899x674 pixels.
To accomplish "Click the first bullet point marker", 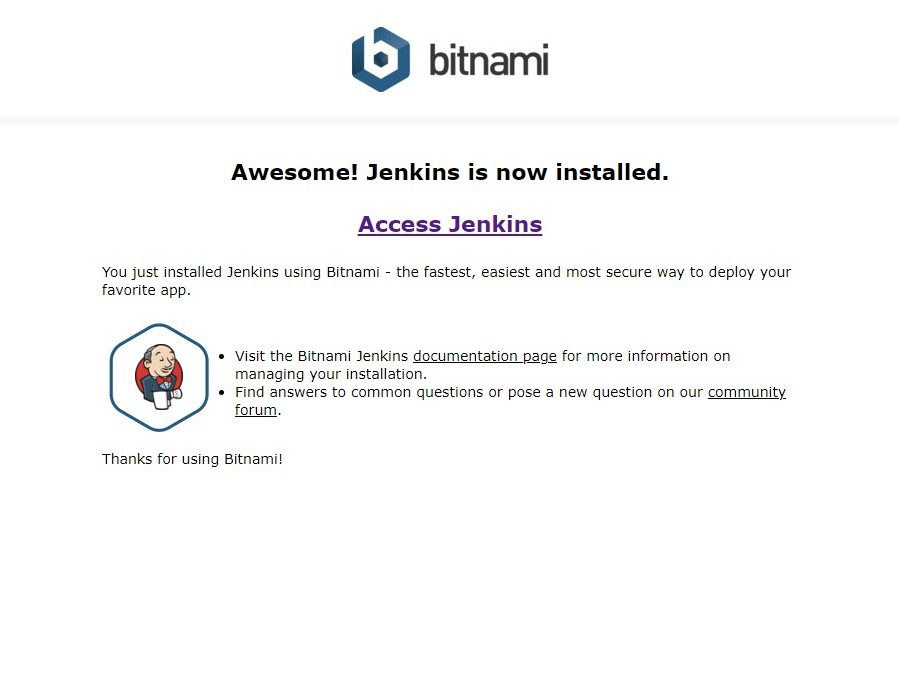I will pyautogui.click(x=222, y=356).
